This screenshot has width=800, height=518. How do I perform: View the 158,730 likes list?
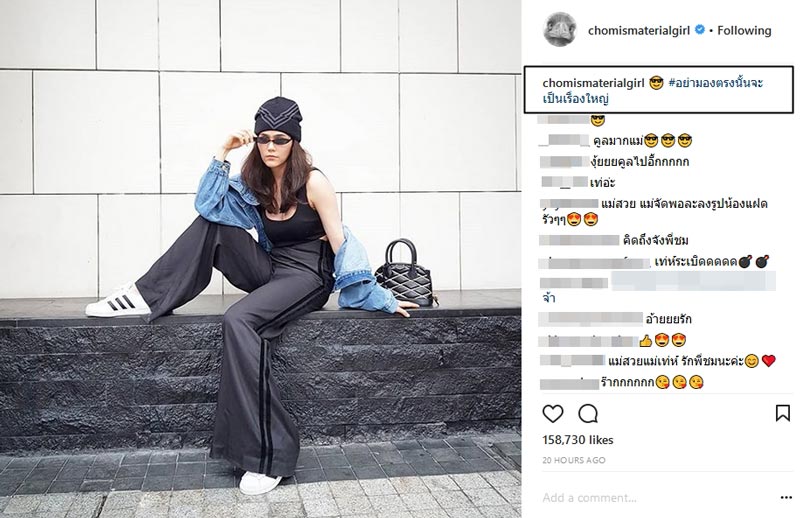(578, 440)
